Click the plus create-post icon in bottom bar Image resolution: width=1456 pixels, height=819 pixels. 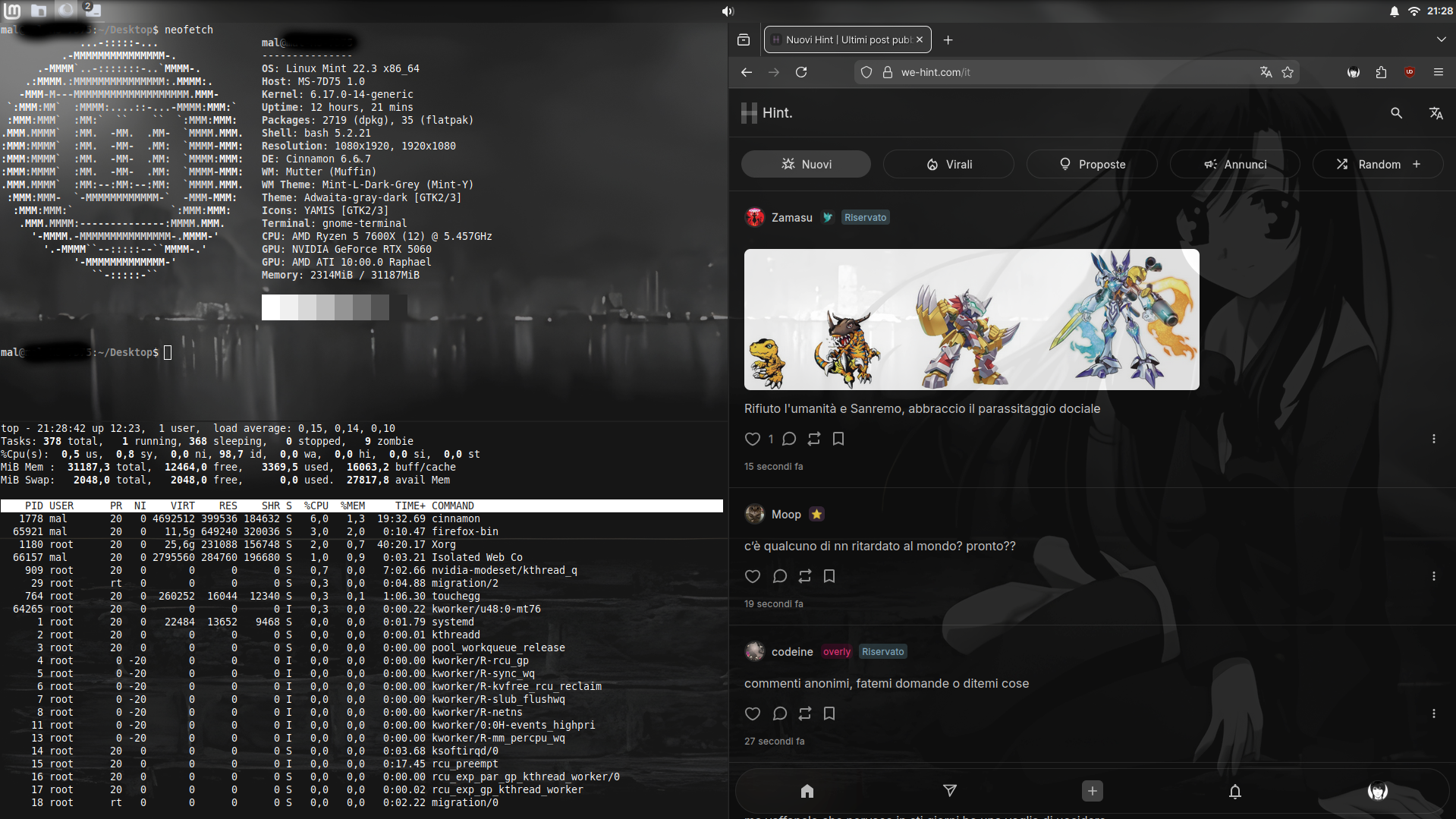click(x=1092, y=791)
